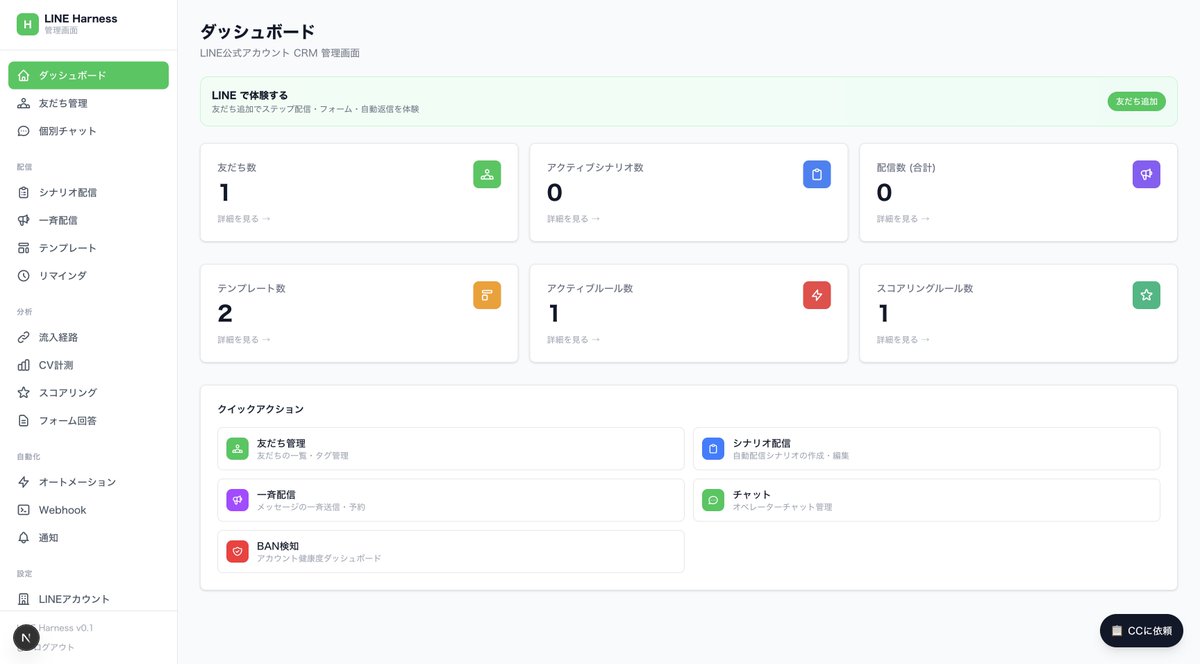Click the green H logo icon
Screen dimensions: 1200x664
point(27,24)
